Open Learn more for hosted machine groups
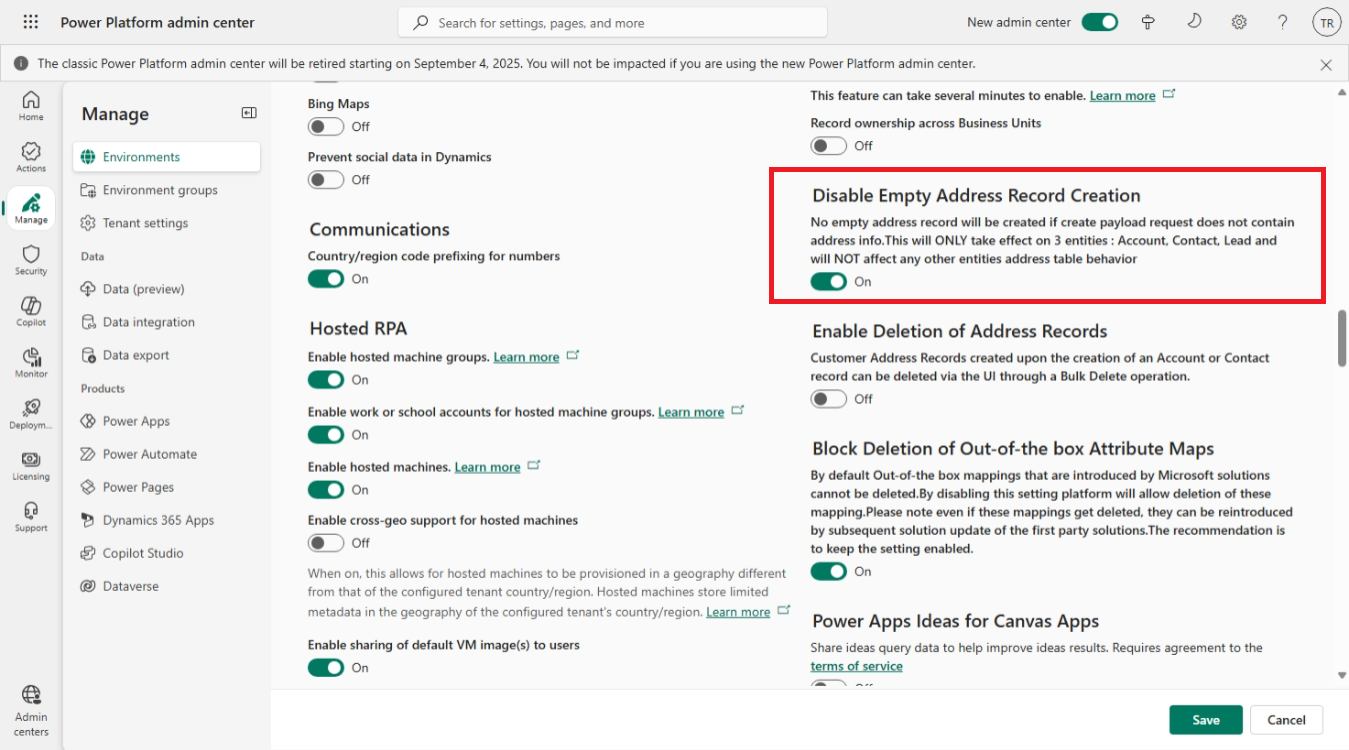 [526, 357]
